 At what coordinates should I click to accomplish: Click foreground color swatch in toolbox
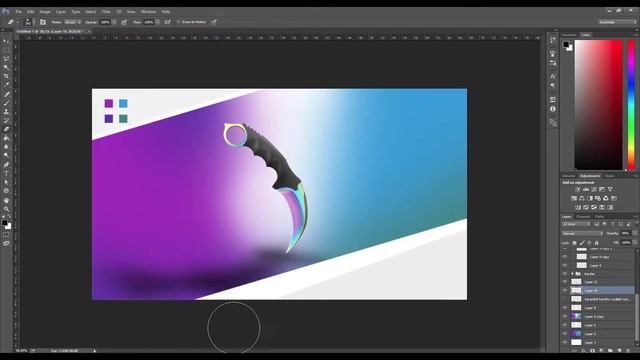(x=4, y=223)
